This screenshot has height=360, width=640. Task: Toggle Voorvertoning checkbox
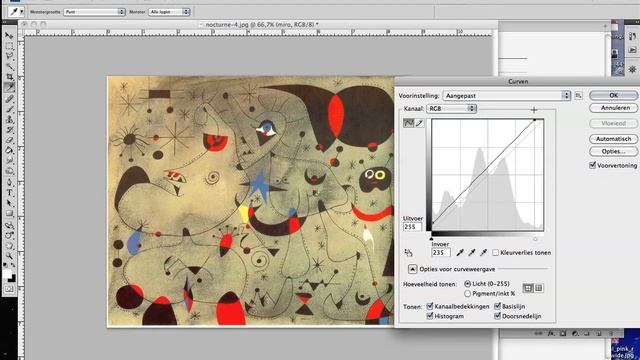coord(593,165)
